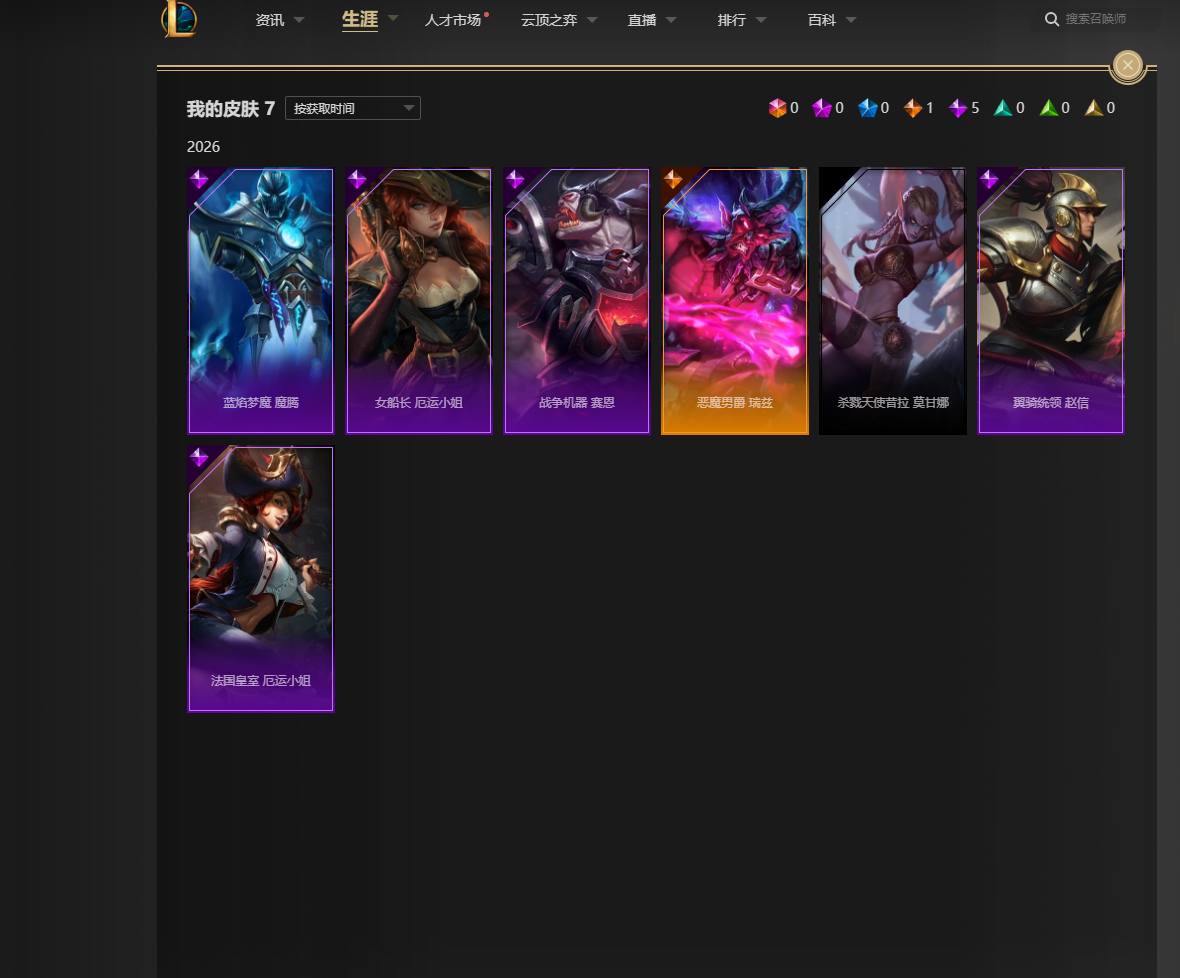Image resolution: width=1180 pixels, height=978 pixels.
Task: Select the gold triangle gem filter
Action: tap(1093, 108)
